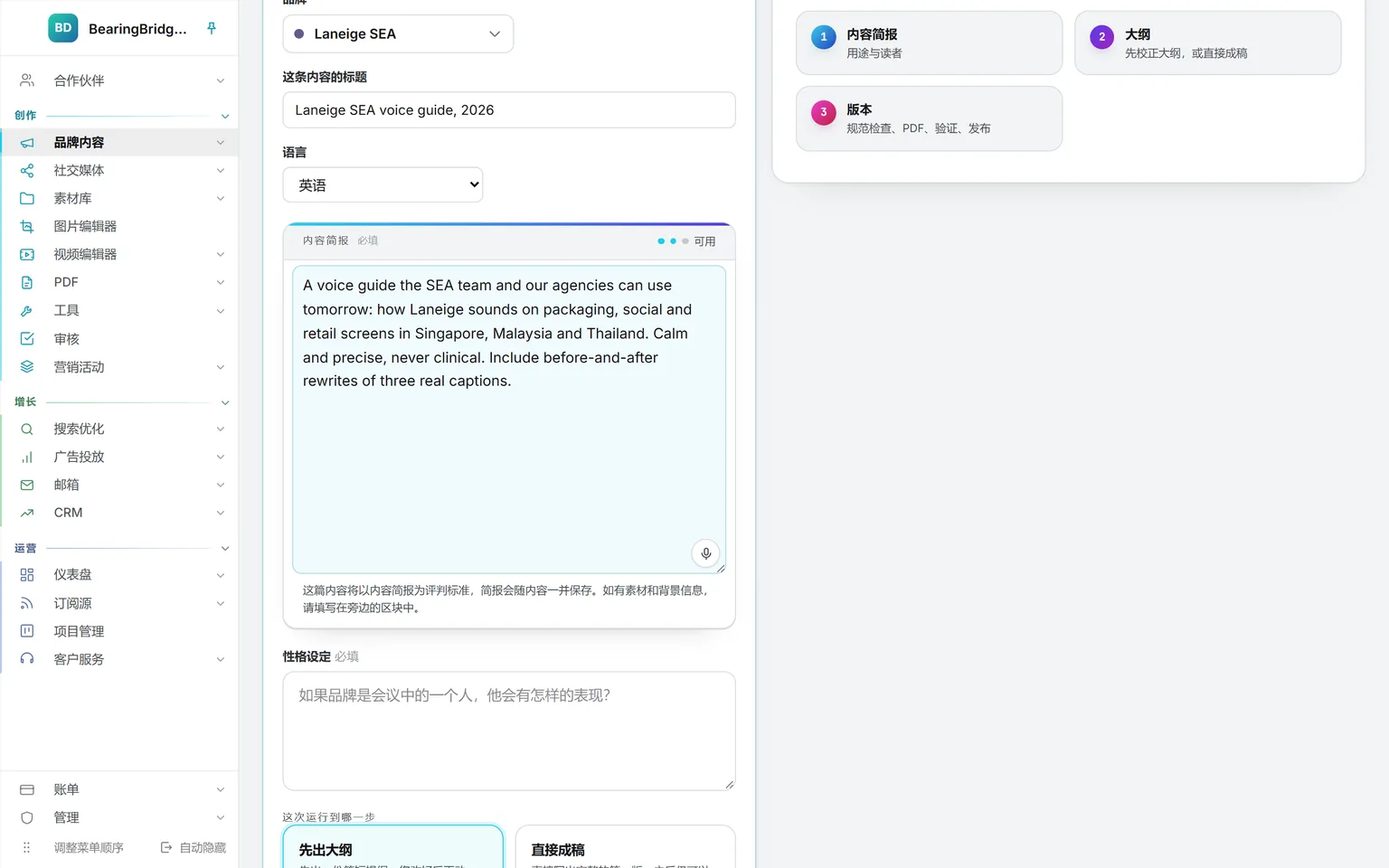Image resolution: width=1389 pixels, height=868 pixels.
Task: Click the 可用 status indicator in brief header
Action: point(686,241)
